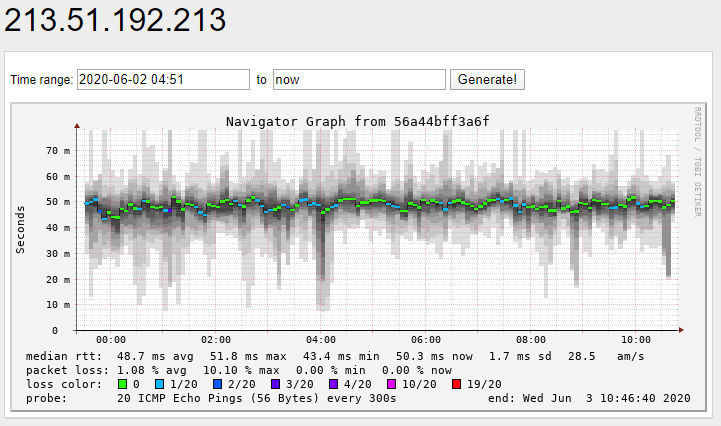The image size is (721, 426).
Task: Click the green 0 loss color swatch
Action: 122,384
